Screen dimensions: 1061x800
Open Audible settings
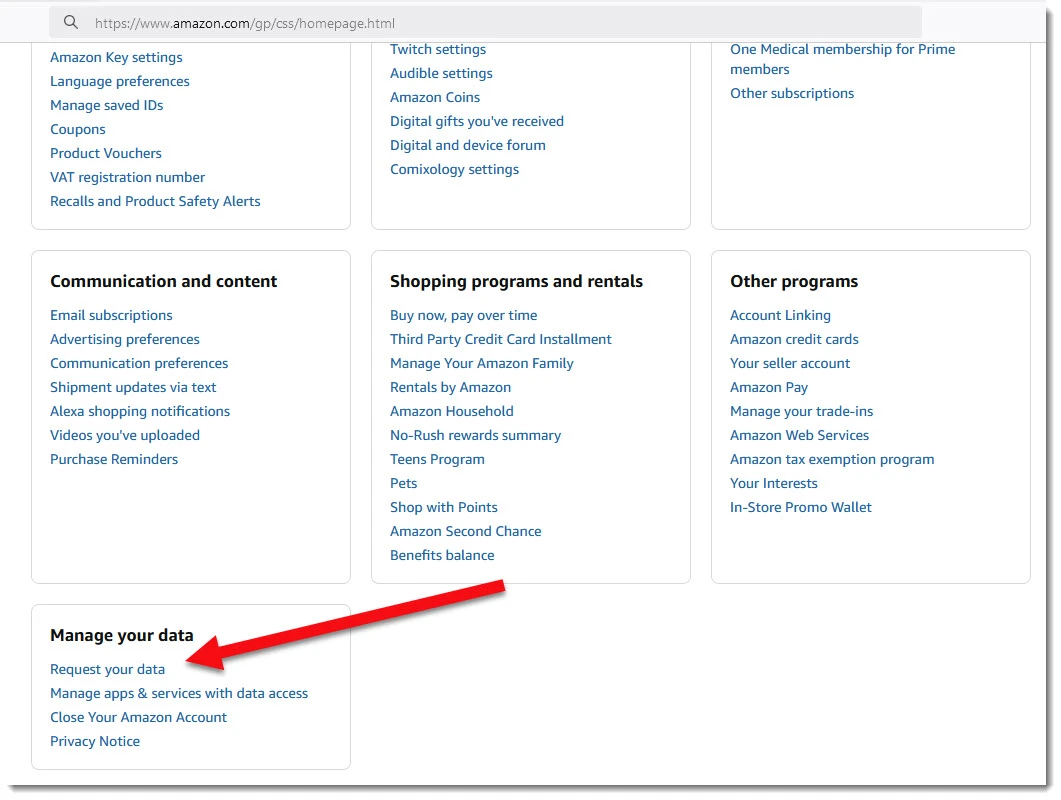441,74
